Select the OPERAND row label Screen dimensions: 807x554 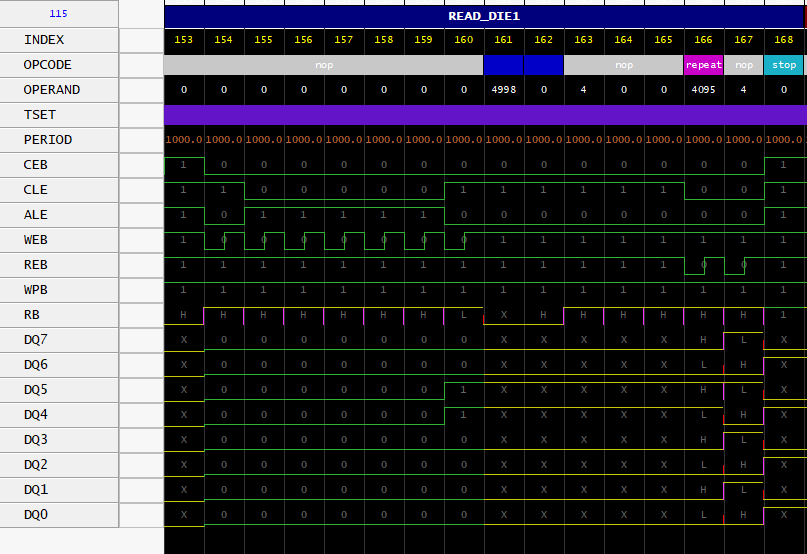click(59, 90)
